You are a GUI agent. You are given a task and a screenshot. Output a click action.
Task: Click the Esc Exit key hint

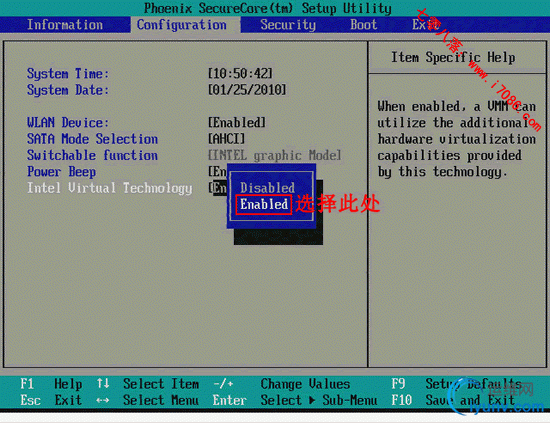tap(51, 400)
